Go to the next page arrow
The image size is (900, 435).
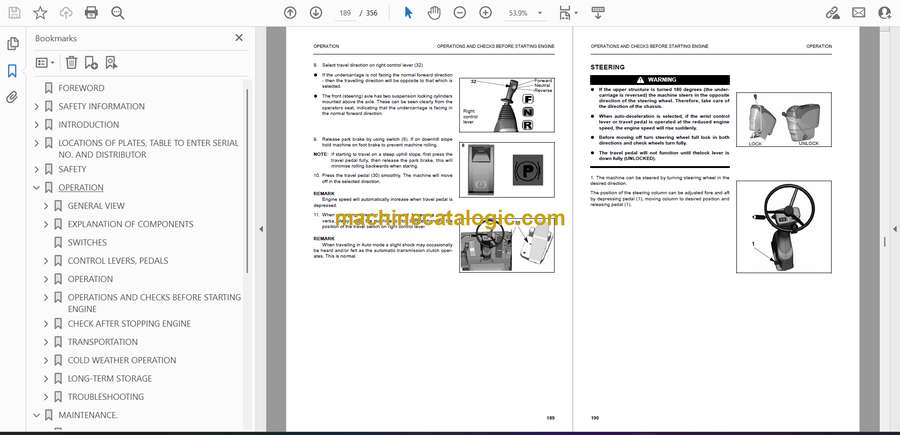click(316, 13)
